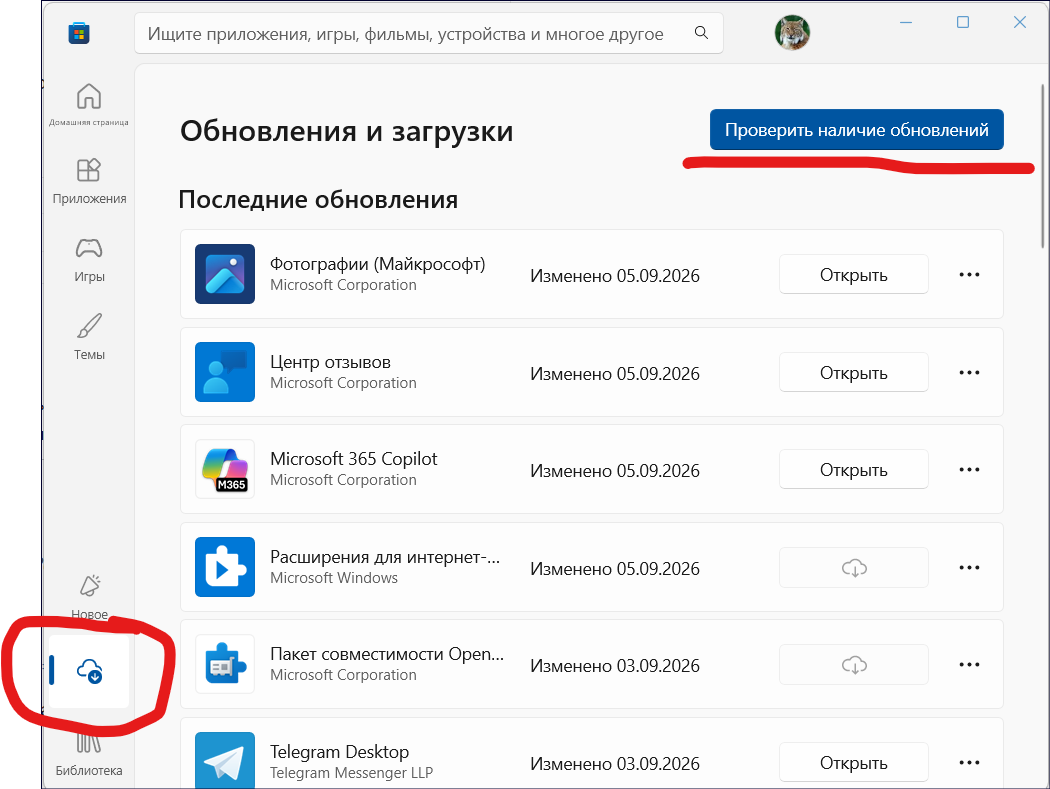Select the Telegram Desktop title text

(340, 751)
